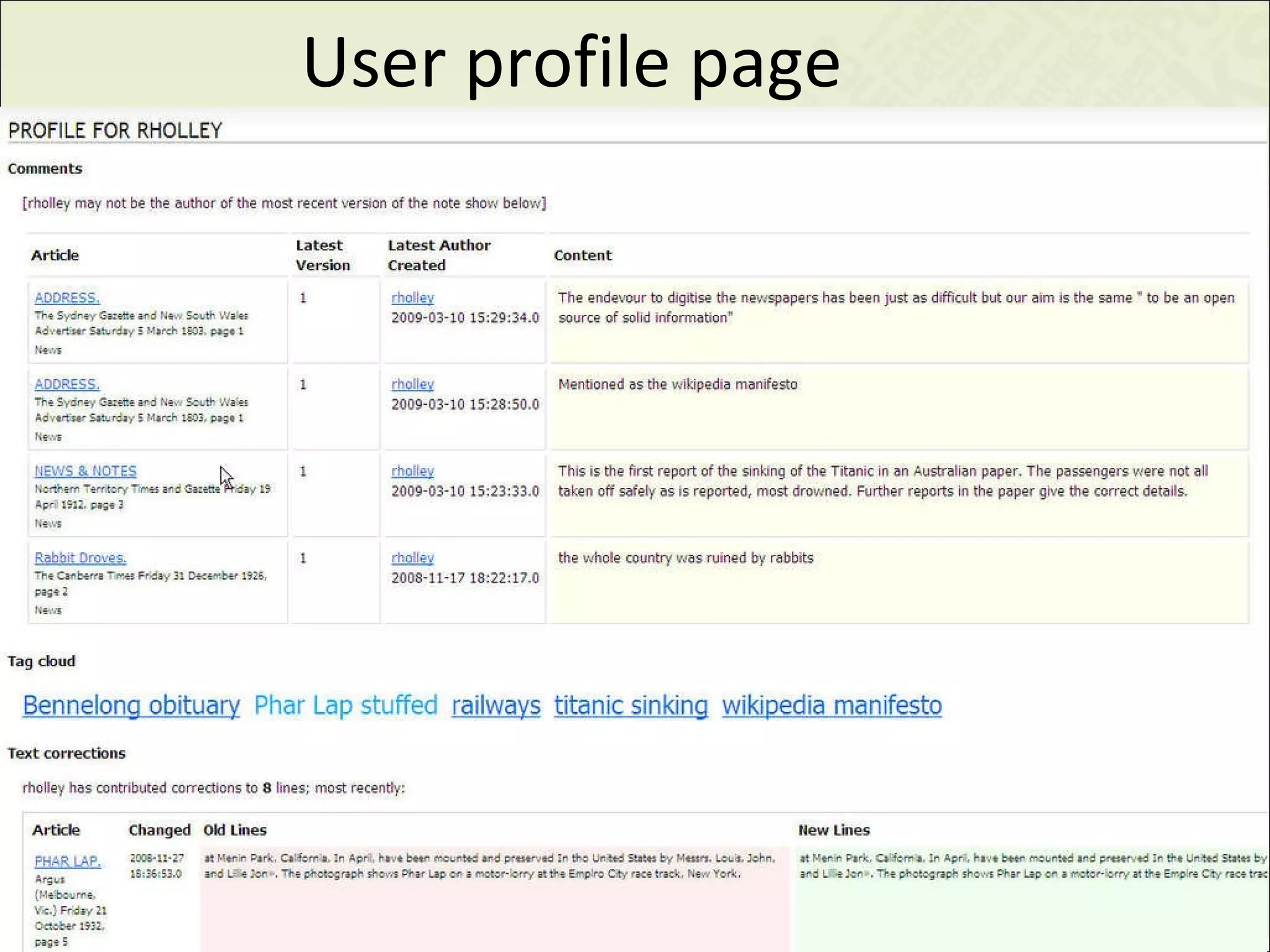
Task: Open the ADDRESS. article about wikipedia manifesto
Action: [x=67, y=384]
